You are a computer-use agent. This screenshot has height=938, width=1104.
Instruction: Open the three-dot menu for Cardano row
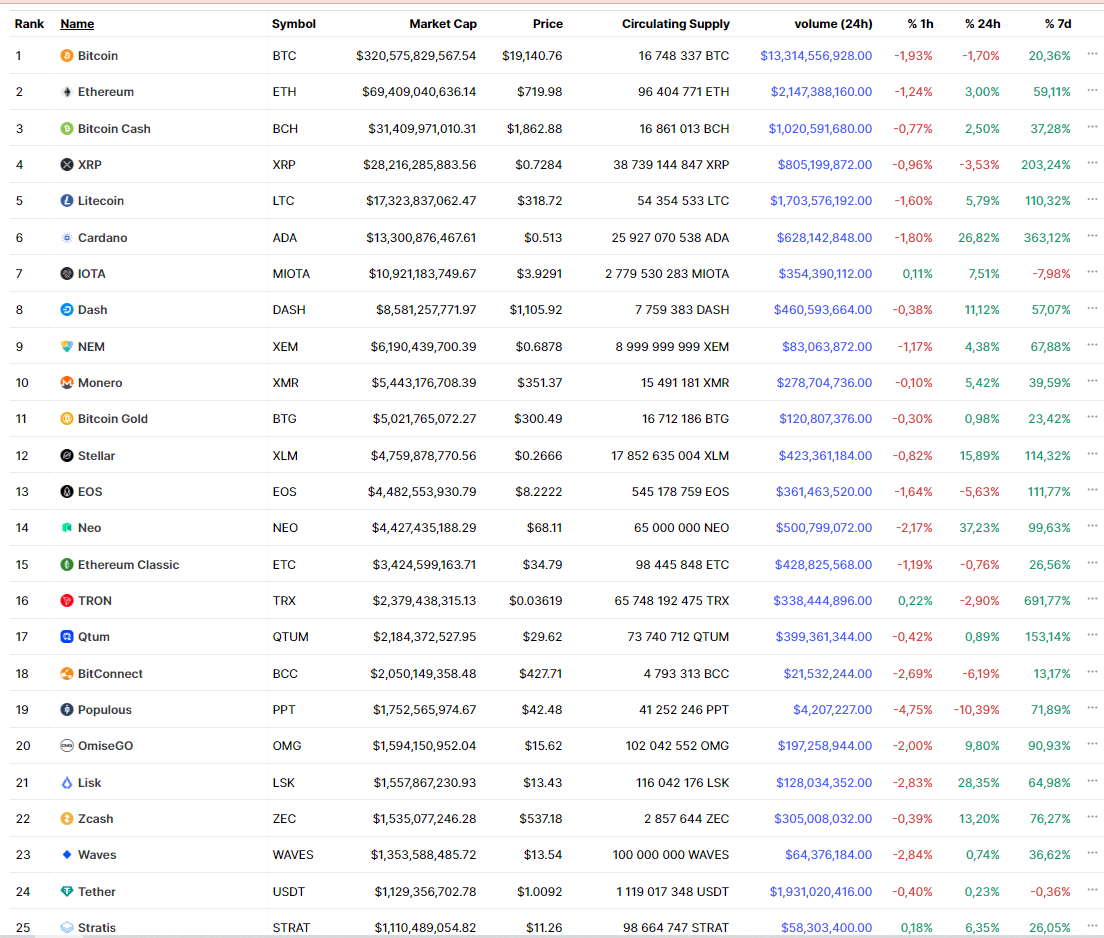click(x=1092, y=237)
